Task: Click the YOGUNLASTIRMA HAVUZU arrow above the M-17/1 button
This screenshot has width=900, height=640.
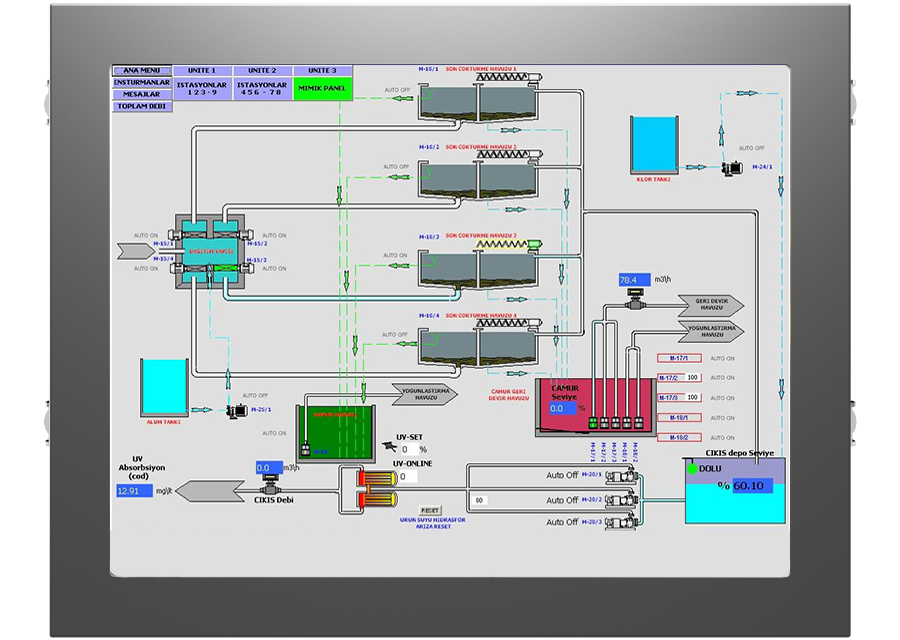Action: click(711, 331)
